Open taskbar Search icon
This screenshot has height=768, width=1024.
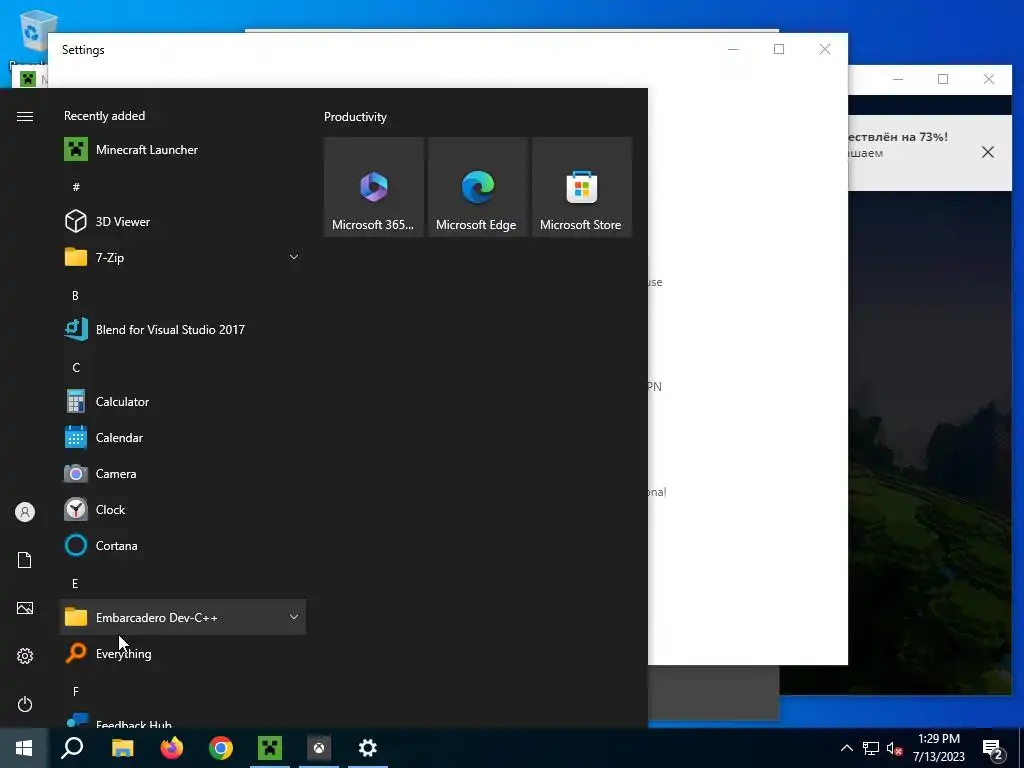pyautogui.click(x=72, y=748)
